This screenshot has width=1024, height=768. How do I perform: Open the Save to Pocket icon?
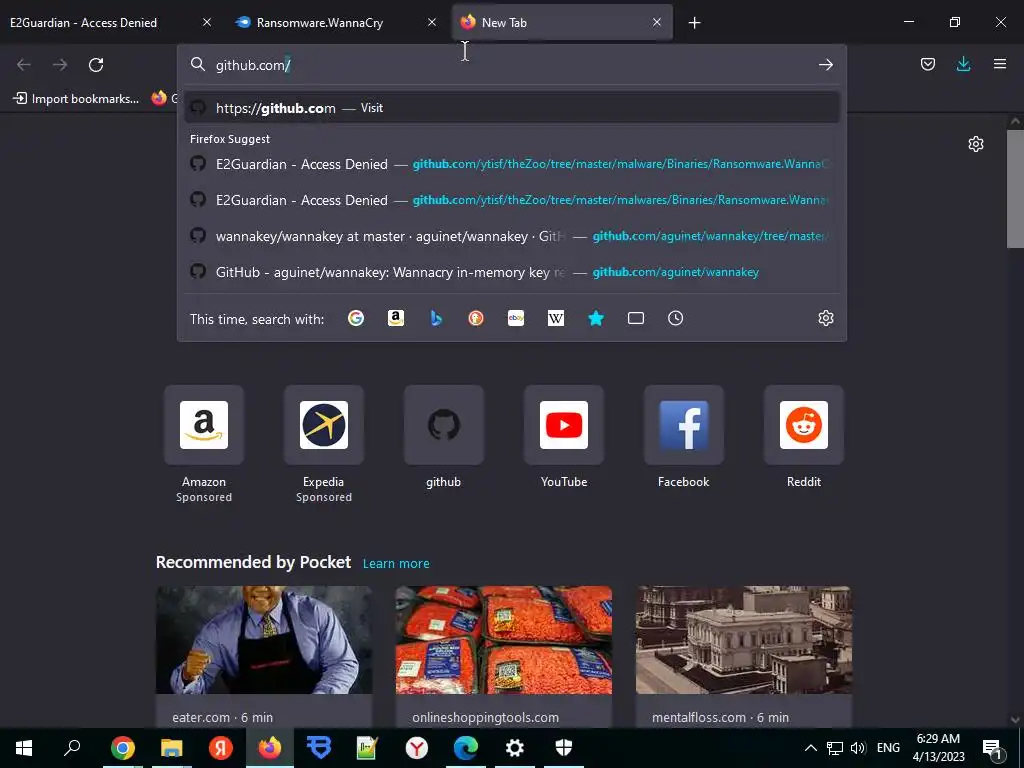click(x=927, y=64)
